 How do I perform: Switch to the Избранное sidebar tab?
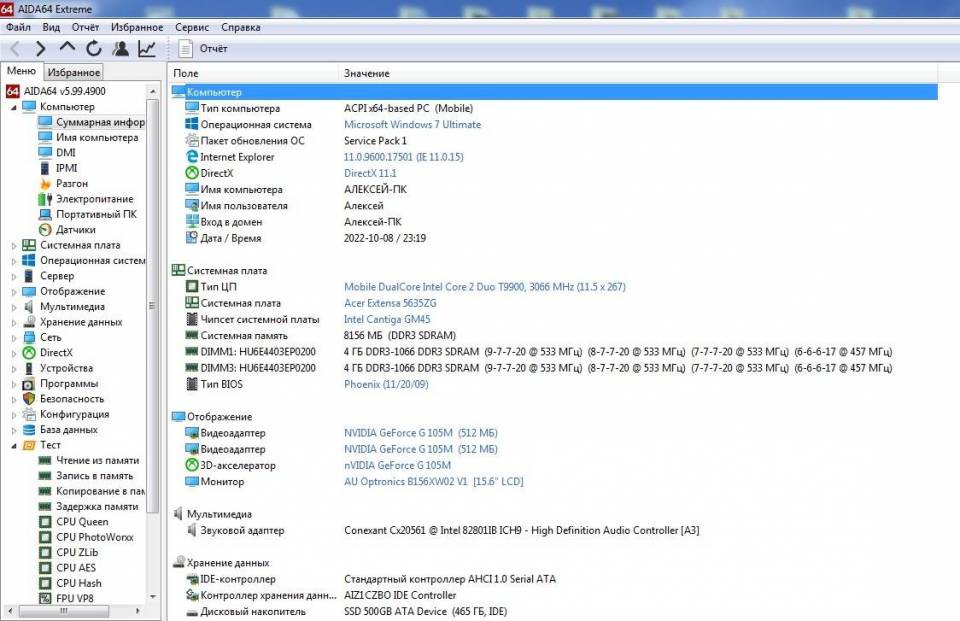74,72
